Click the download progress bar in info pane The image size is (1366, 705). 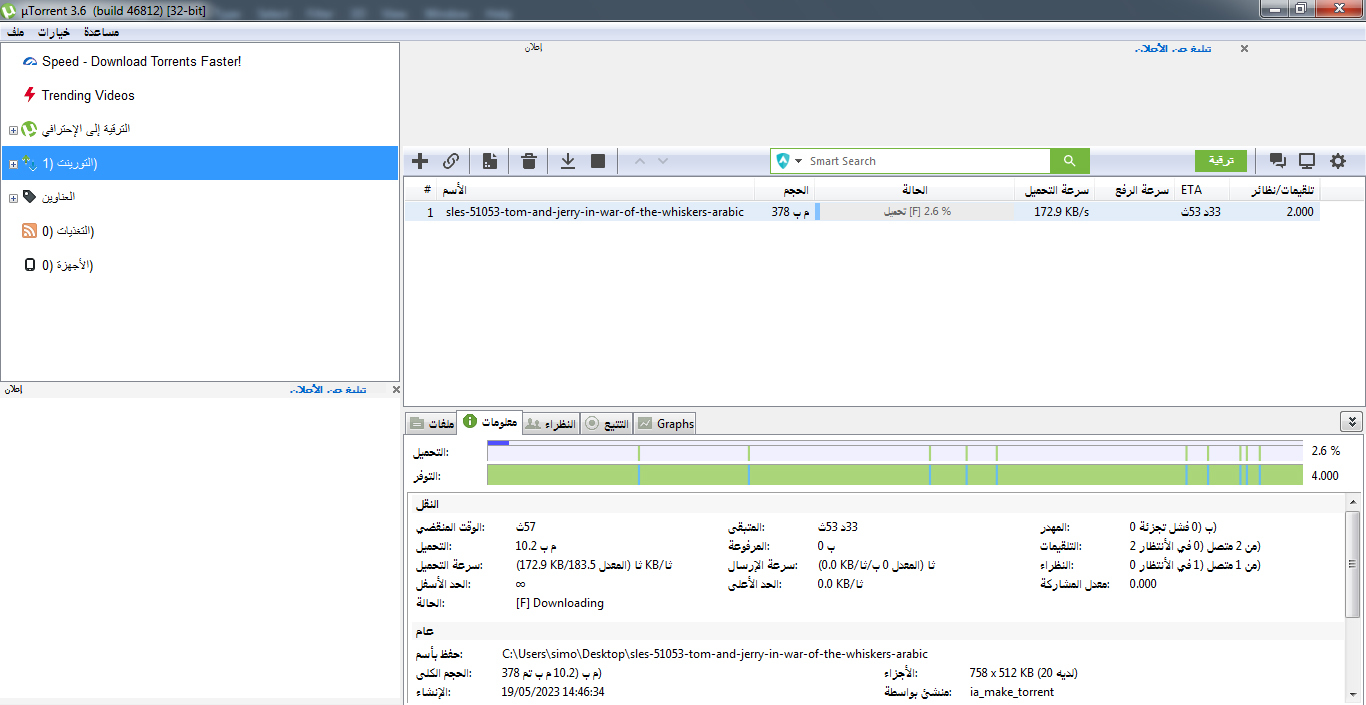pyautogui.click(x=894, y=452)
